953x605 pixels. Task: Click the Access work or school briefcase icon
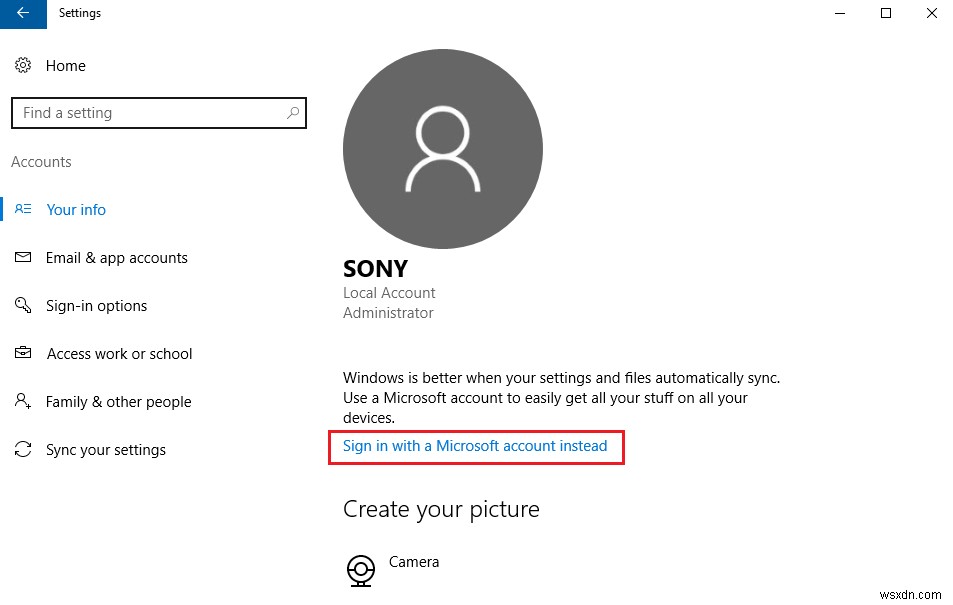tap(23, 353)
